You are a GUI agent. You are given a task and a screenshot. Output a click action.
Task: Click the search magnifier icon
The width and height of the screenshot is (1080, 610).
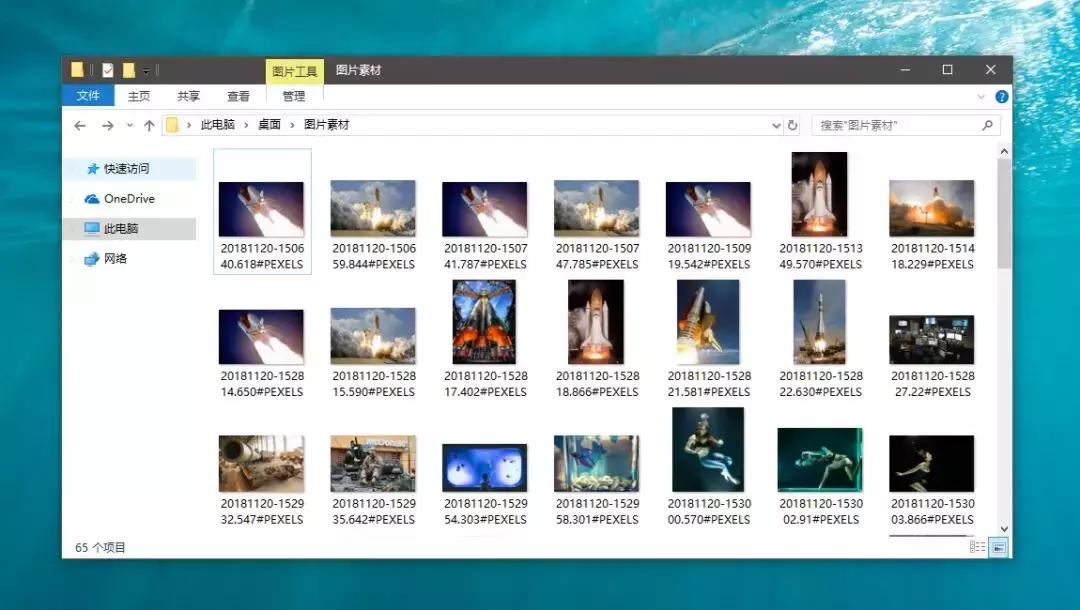click(987, 126)
